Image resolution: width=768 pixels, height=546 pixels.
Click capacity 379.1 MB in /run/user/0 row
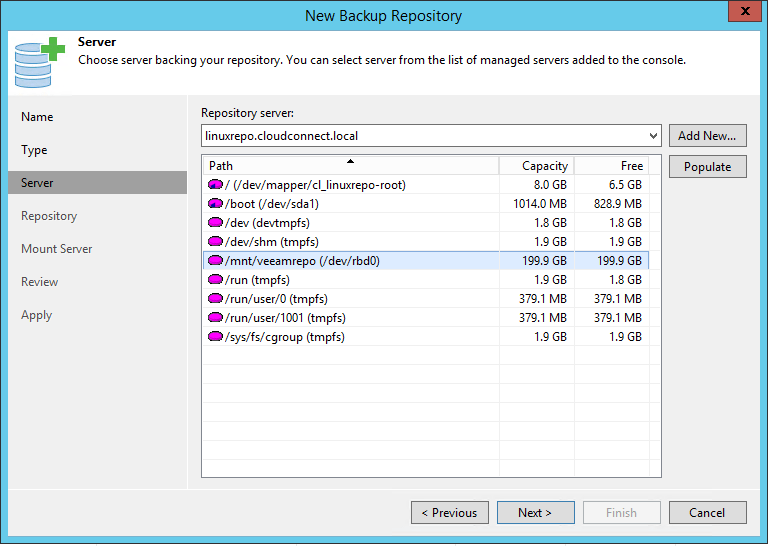(x=543, y=299)
